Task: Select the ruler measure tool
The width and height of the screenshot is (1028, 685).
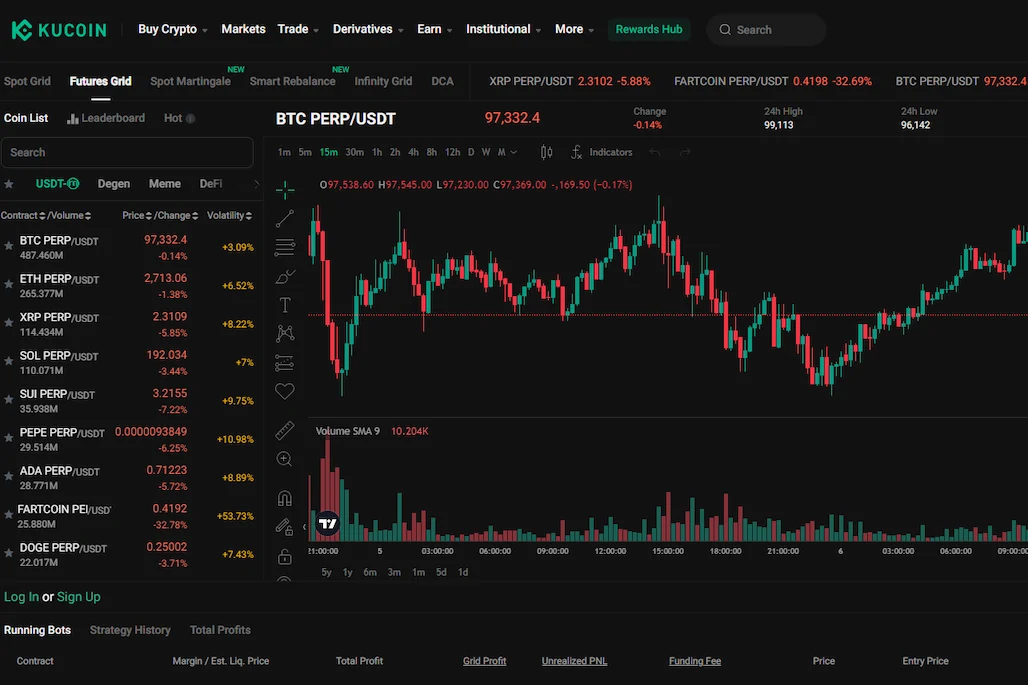Action: click(x=285, y=430)
